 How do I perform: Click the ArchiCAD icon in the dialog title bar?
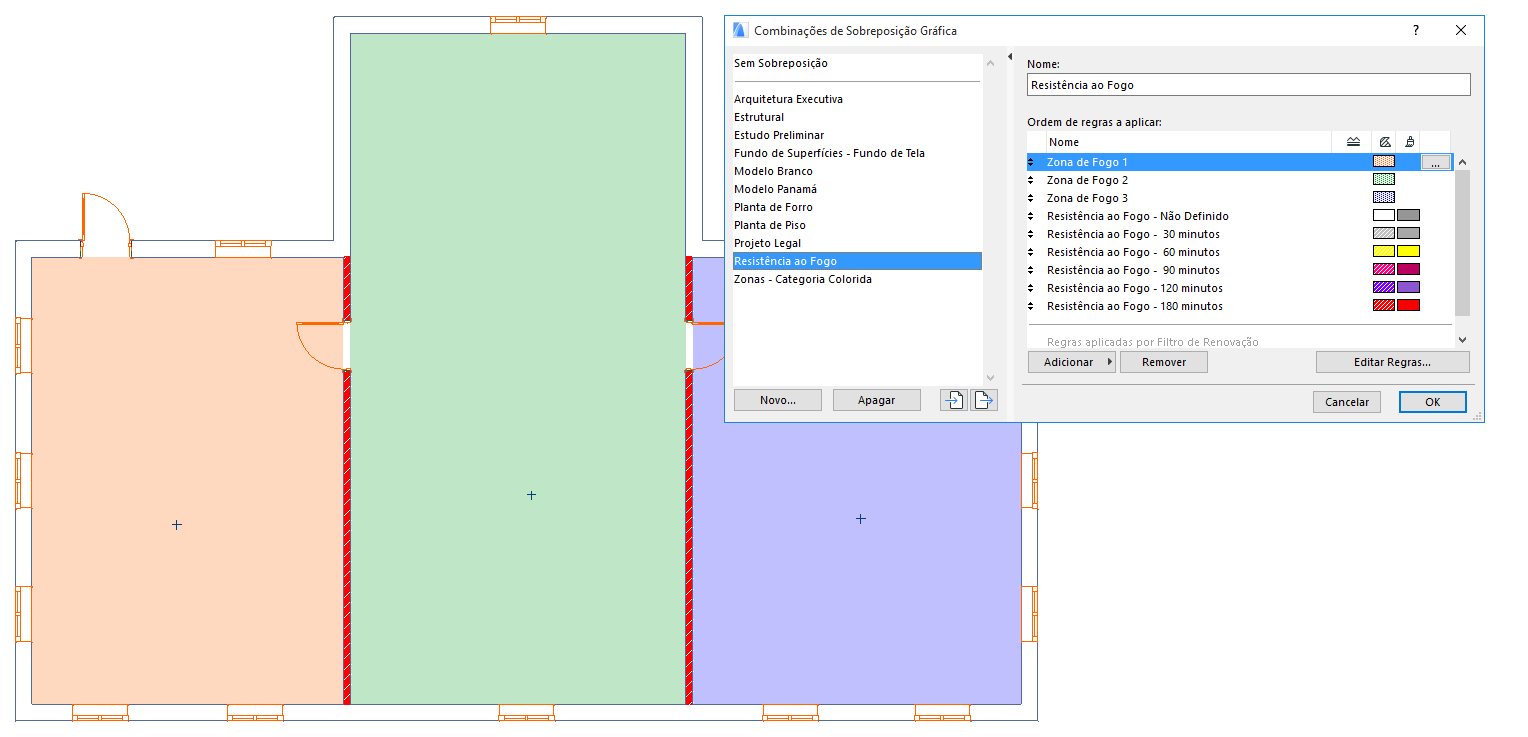pyautogui.click(x=740, y=30)
